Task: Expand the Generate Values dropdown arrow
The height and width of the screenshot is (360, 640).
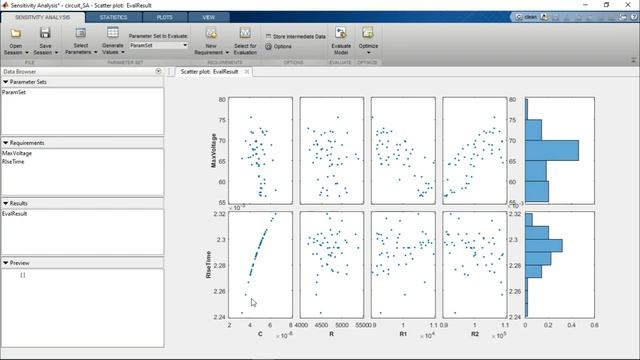Action: [x=123, y=52]
